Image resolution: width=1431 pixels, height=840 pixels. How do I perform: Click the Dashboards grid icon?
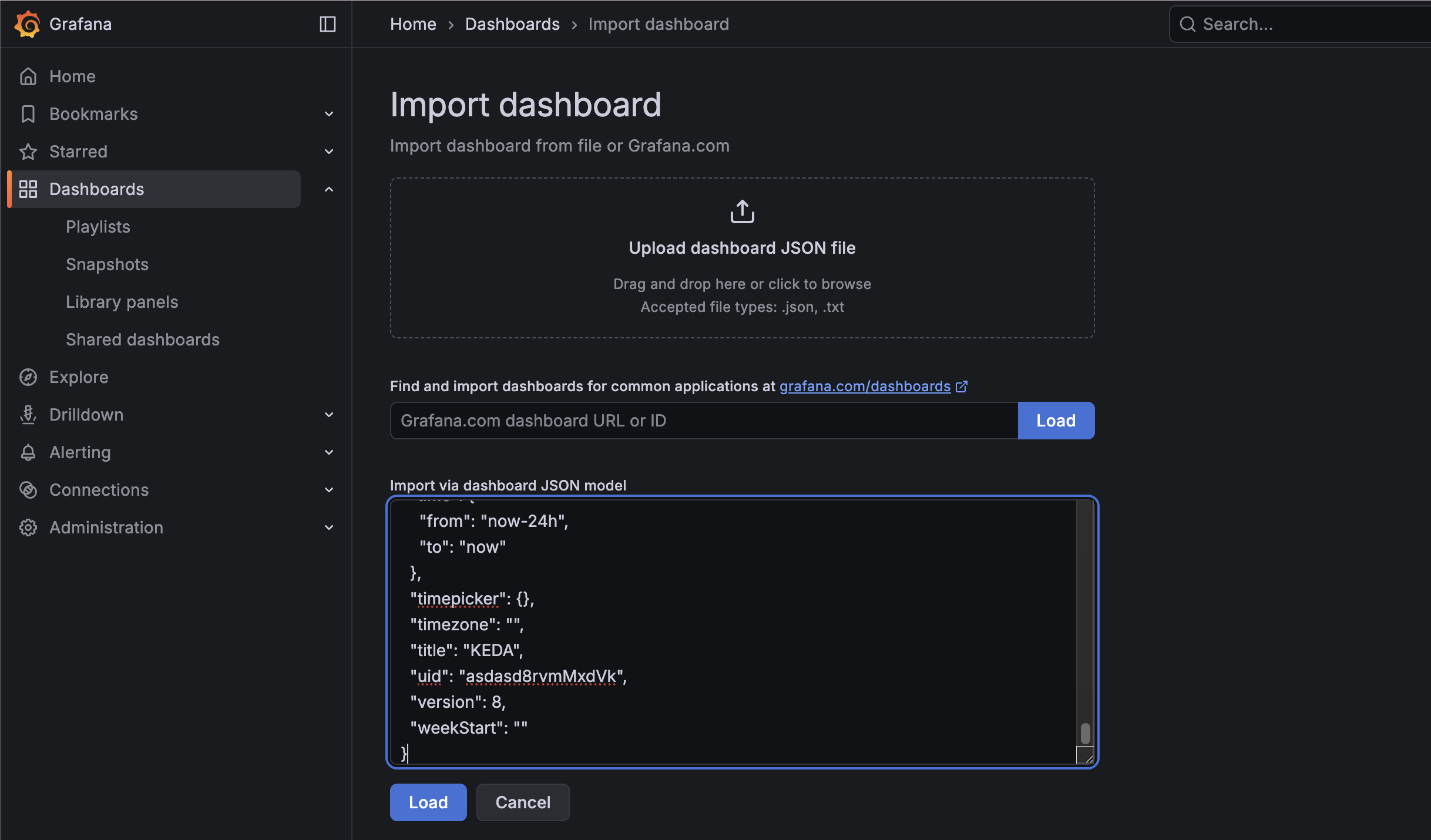(x=28, y=189)
